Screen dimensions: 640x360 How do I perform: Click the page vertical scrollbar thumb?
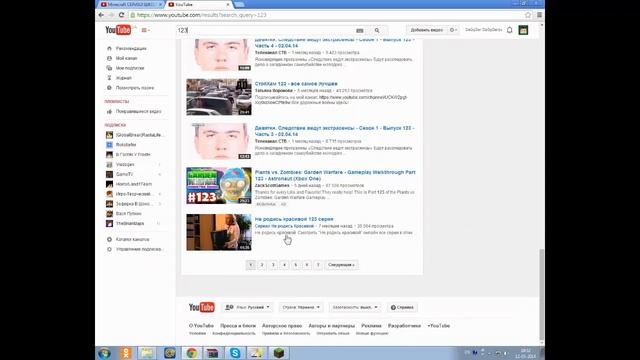pyautogui.click(x=542, y=295)
